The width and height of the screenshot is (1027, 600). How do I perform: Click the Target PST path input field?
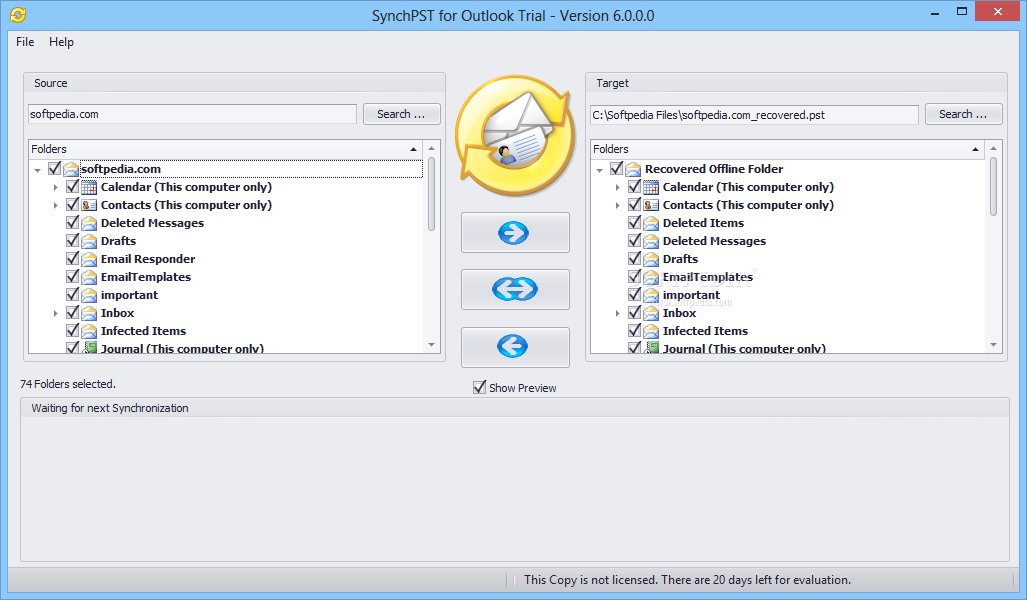click(x=755, y=115)
